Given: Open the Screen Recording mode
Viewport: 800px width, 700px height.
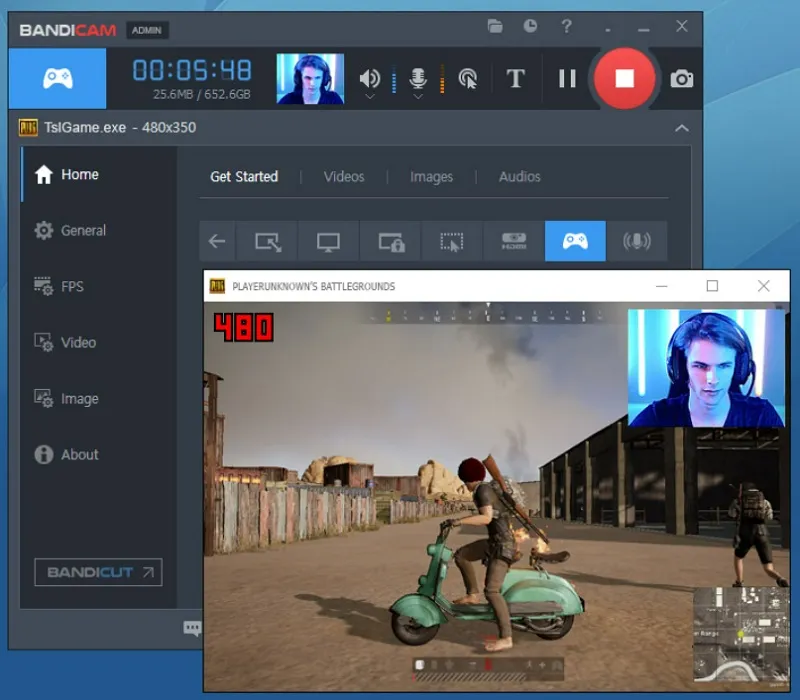Looking at the screenshot, I should tap(328, 241).
